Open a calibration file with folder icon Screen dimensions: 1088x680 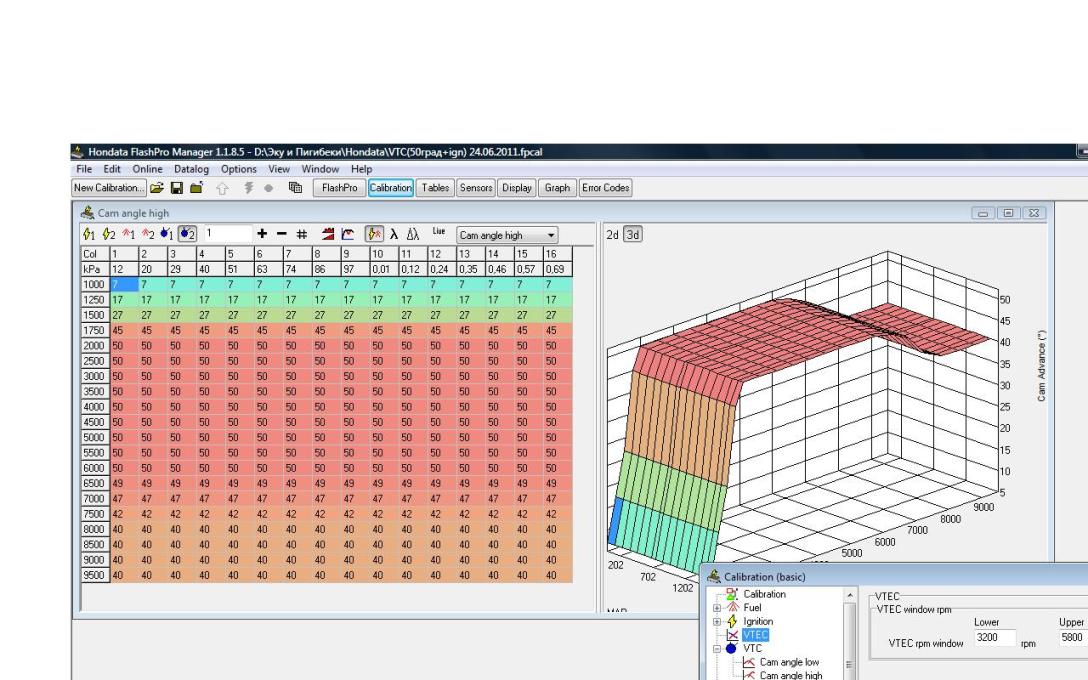157,188
